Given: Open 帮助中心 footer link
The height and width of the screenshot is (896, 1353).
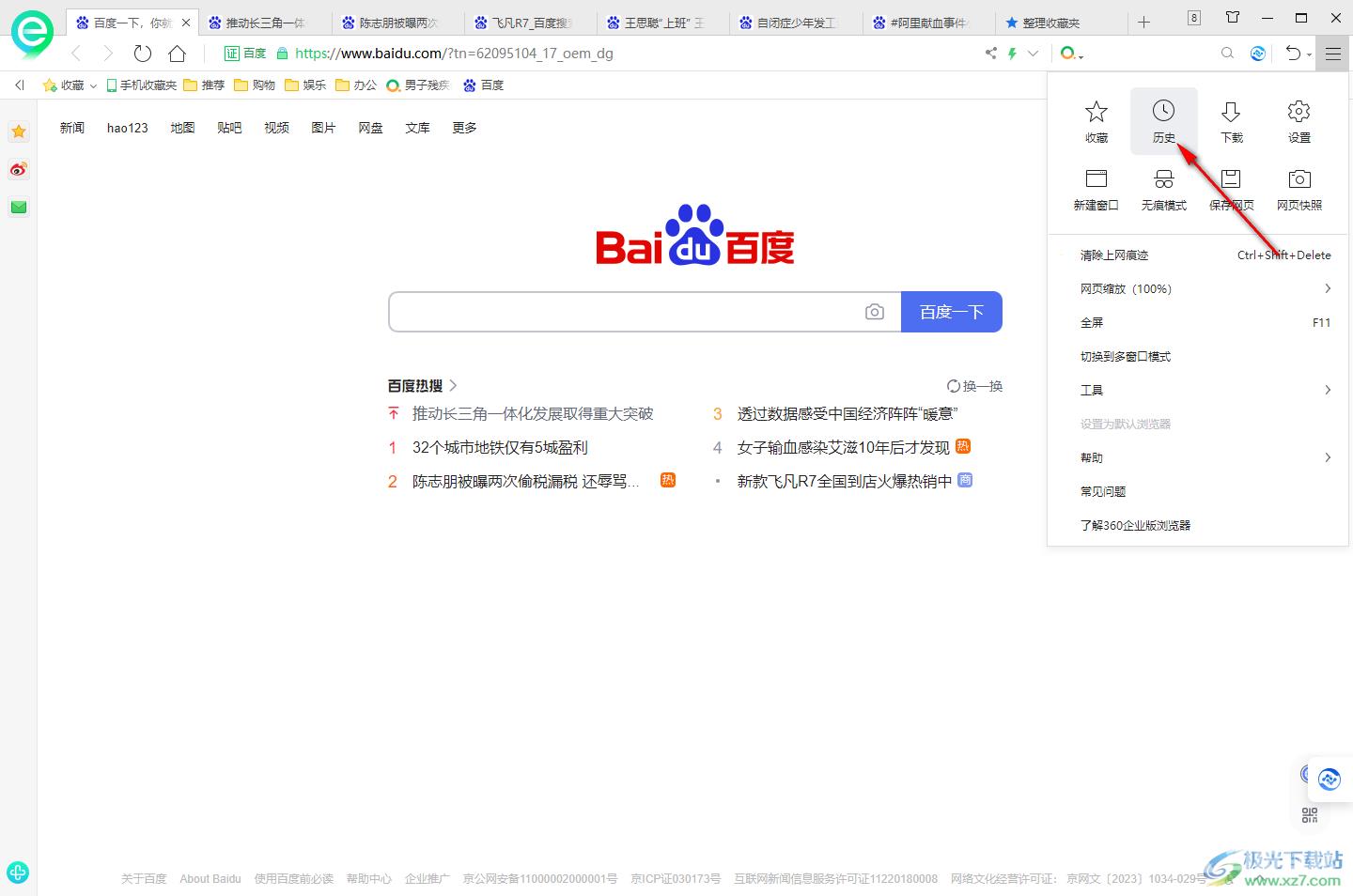Looking at the screenshot, I should pyautogui.click(x=368, y=879).
